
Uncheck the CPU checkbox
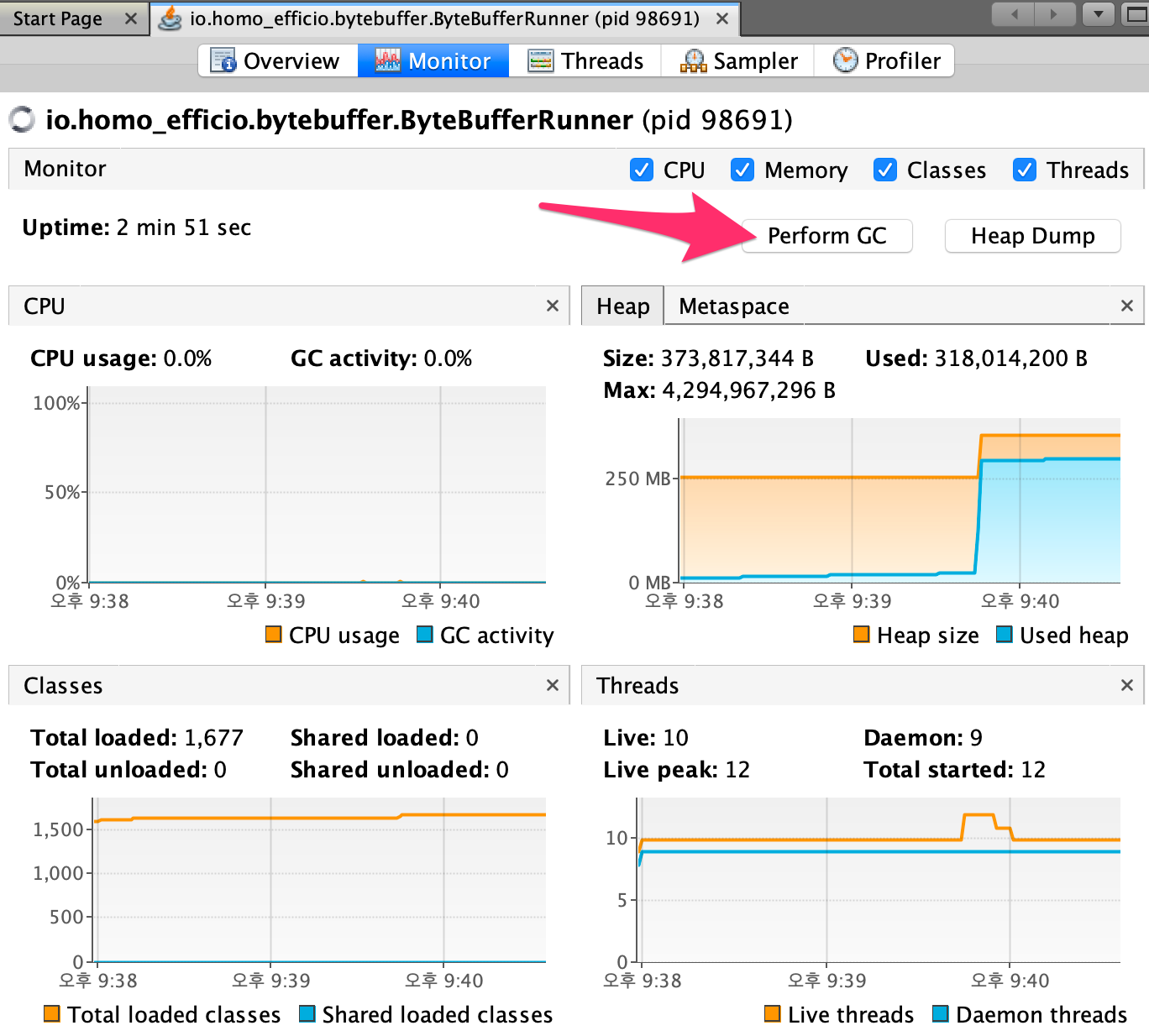point(642,170)
